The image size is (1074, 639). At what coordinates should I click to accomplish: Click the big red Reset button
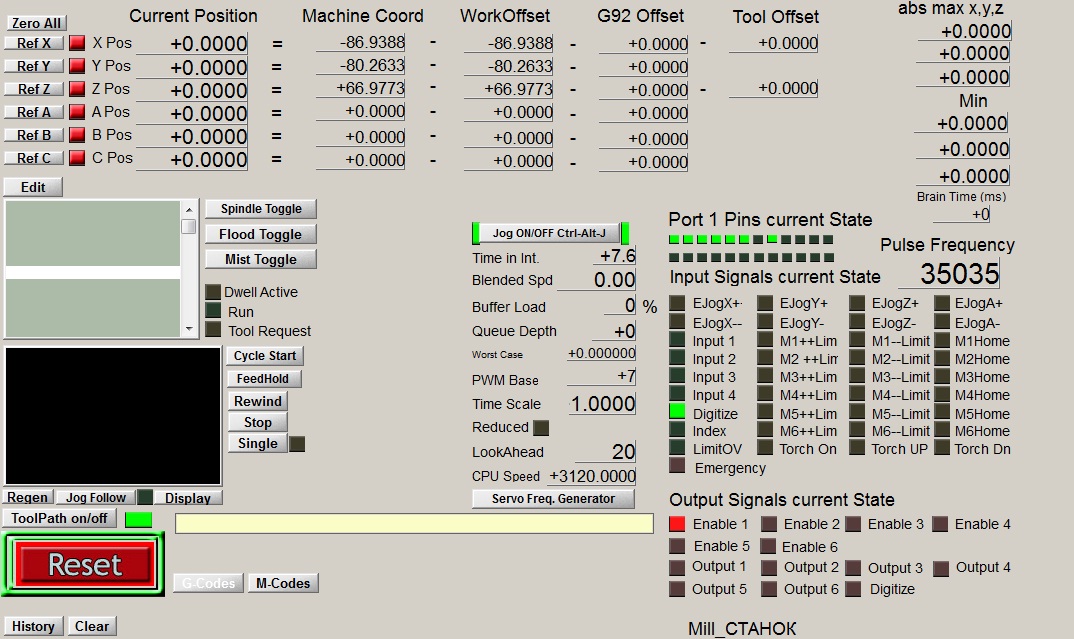click(85, 564)
